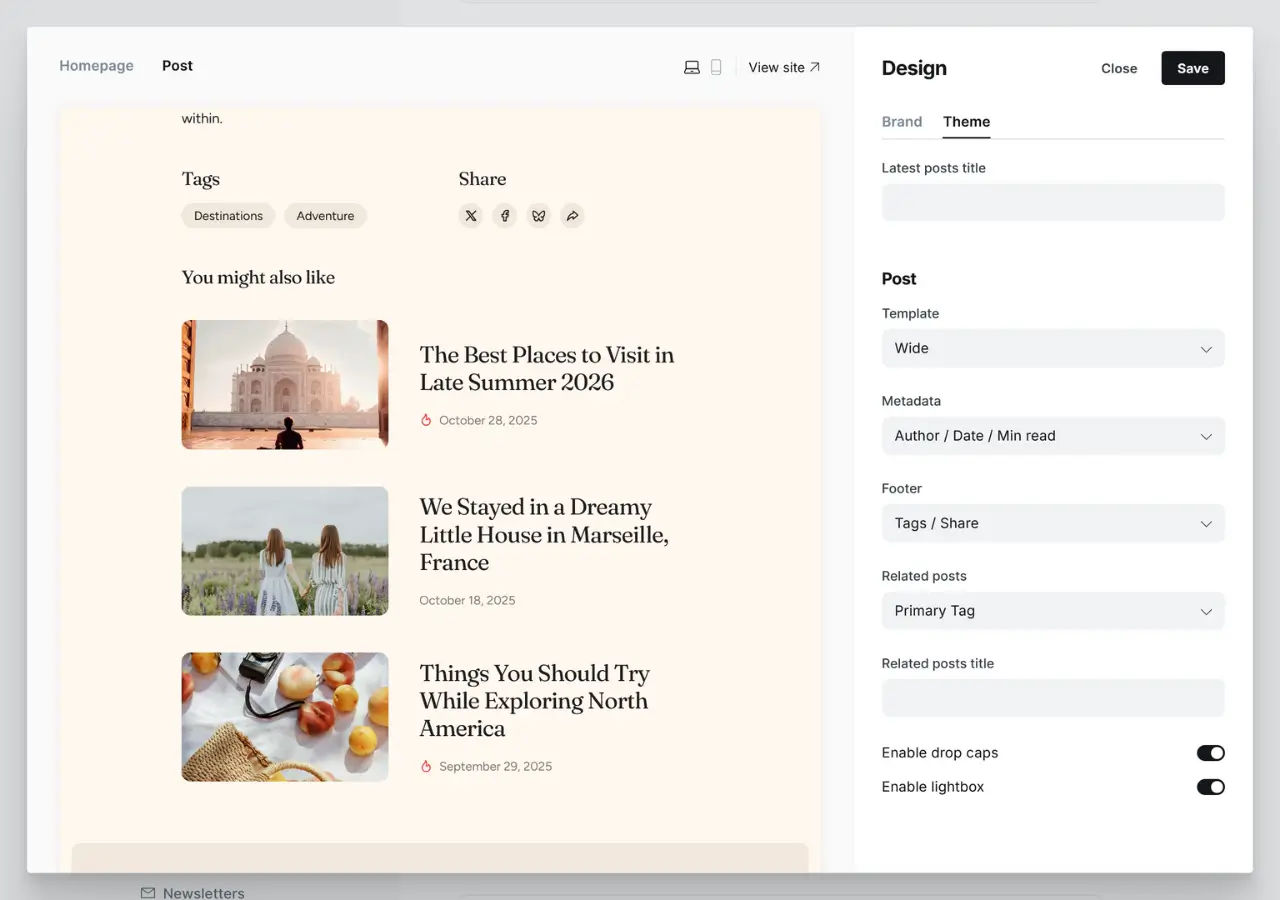Viewport: 1280px width, 900px height.
Task: Click flame icon beside September 29, 2025
Action: pos(426,766)
